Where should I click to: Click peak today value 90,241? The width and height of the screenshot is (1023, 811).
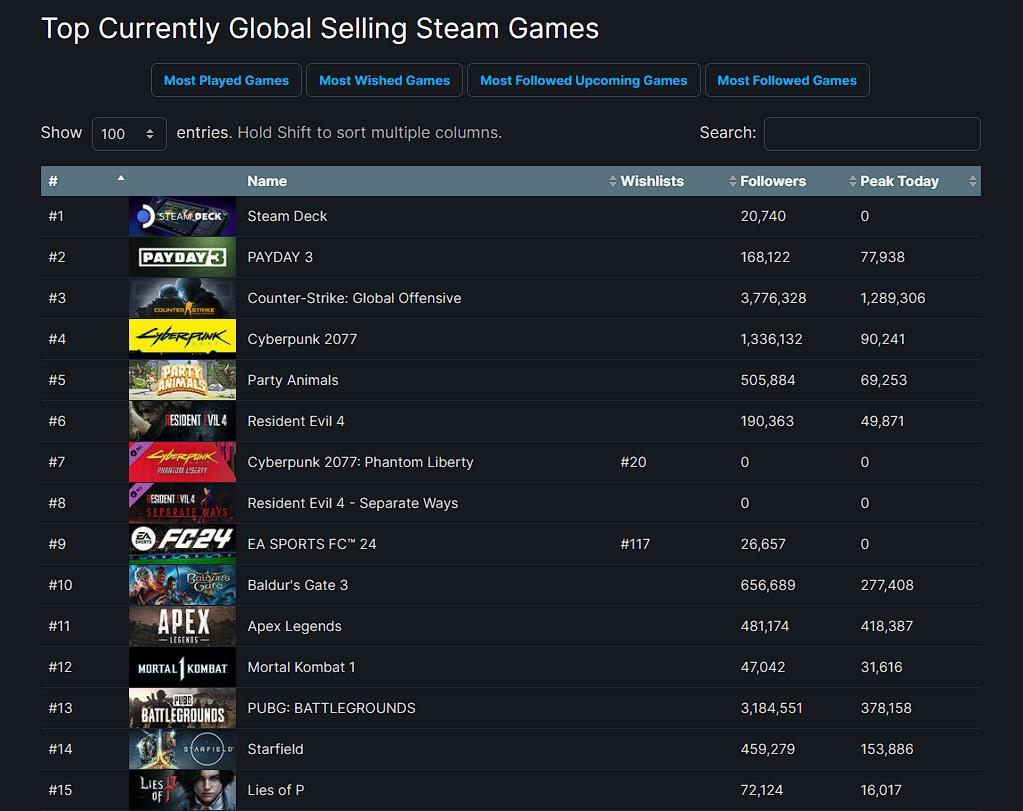(x=882, y=339)
